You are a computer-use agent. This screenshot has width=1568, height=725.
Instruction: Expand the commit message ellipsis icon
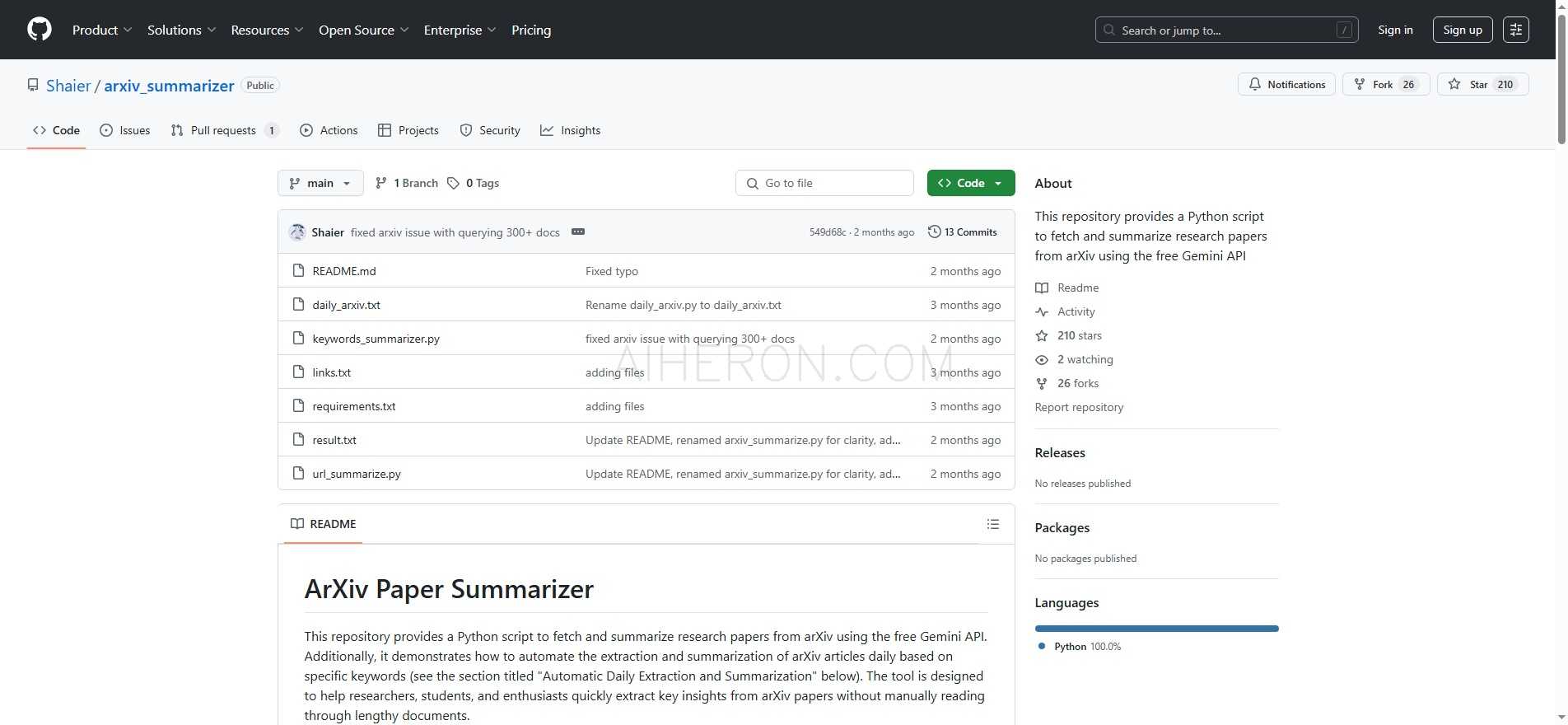[x=578, y=232]
